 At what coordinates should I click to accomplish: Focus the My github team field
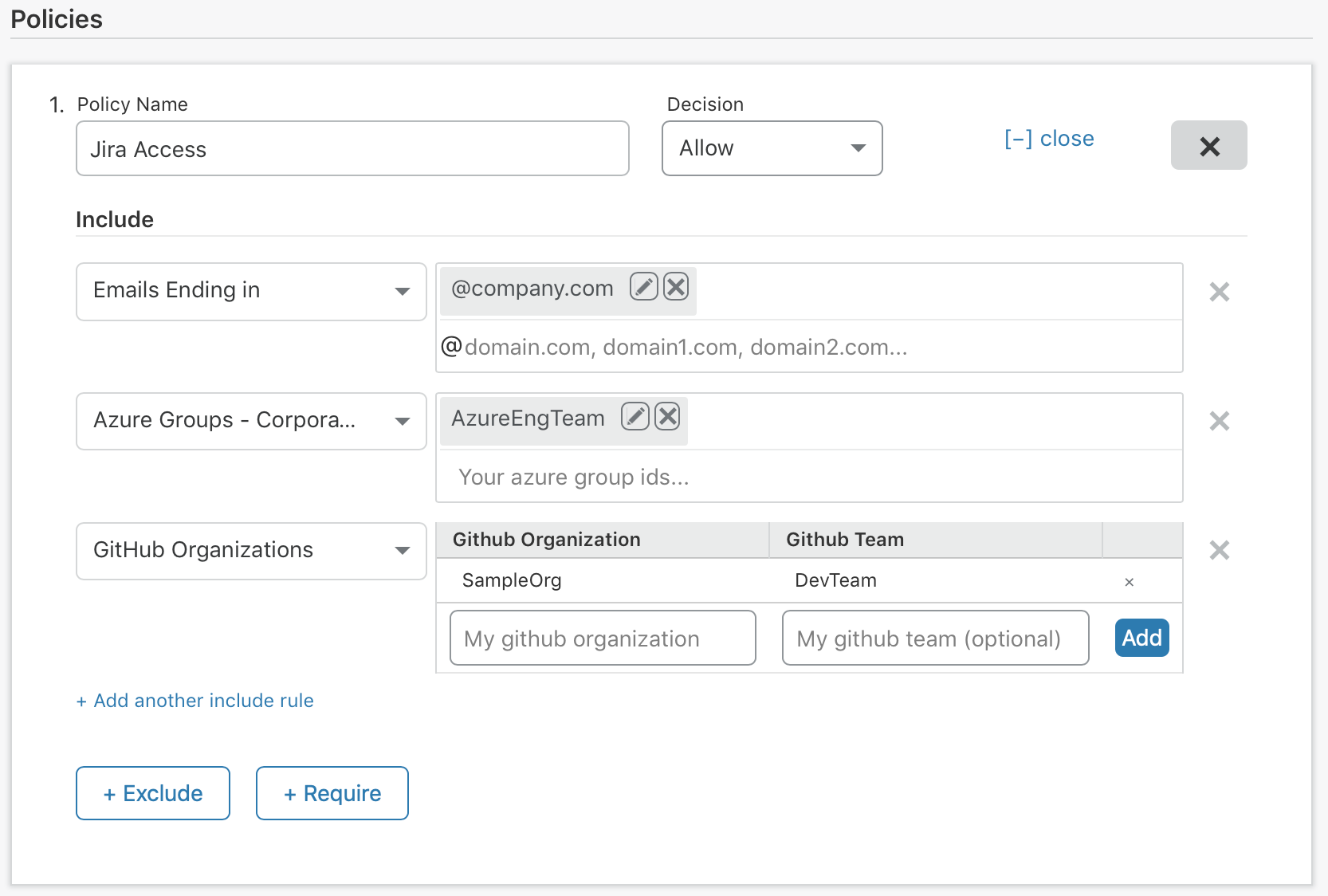tap(935, 638)
